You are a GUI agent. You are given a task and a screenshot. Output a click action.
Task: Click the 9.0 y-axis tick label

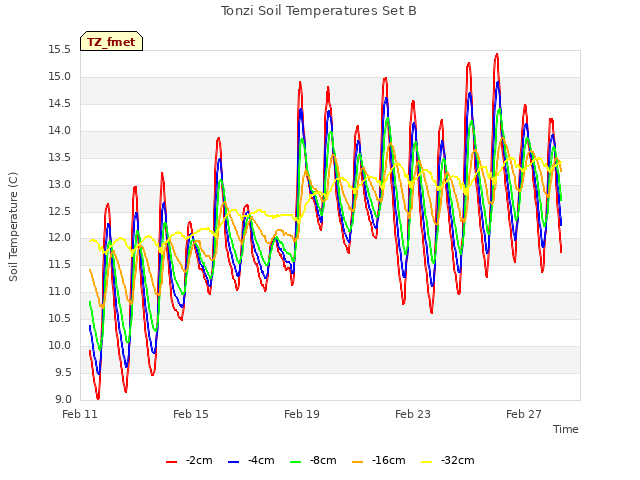[x=62, y=399]
